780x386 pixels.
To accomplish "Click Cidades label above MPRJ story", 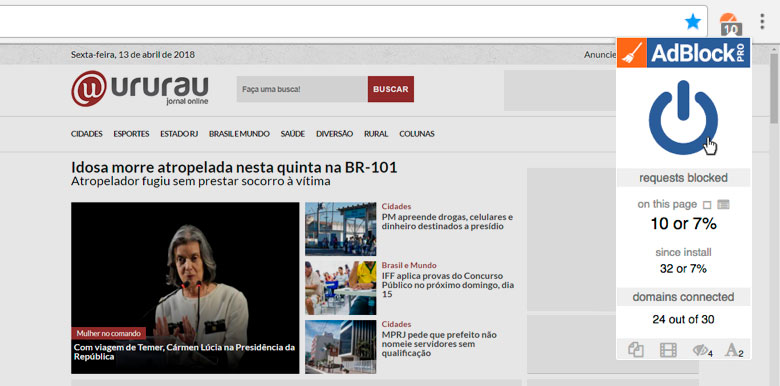I will click(396, 324).
